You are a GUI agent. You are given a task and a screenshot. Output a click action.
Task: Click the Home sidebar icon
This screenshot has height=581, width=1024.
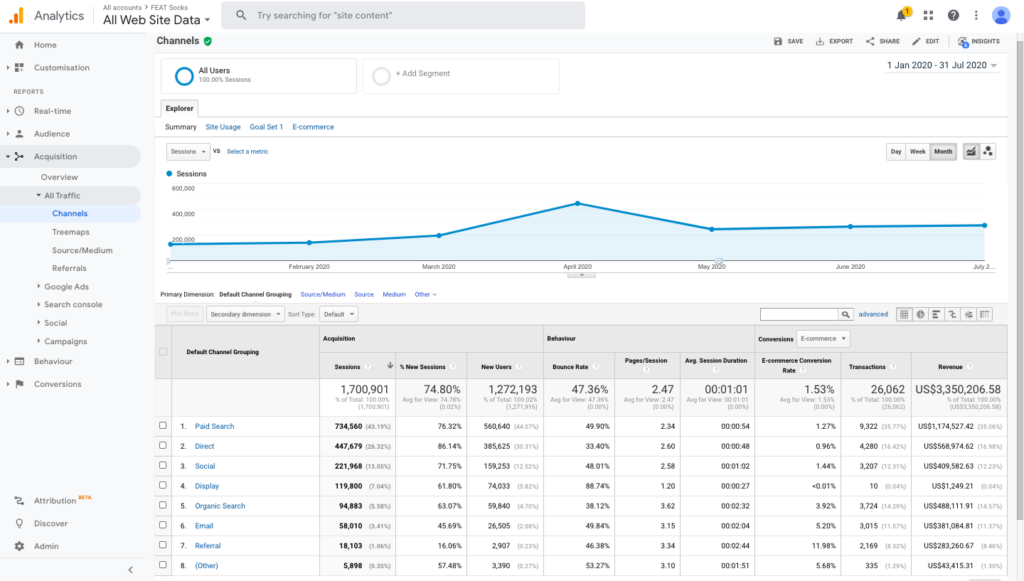(19, 45)
